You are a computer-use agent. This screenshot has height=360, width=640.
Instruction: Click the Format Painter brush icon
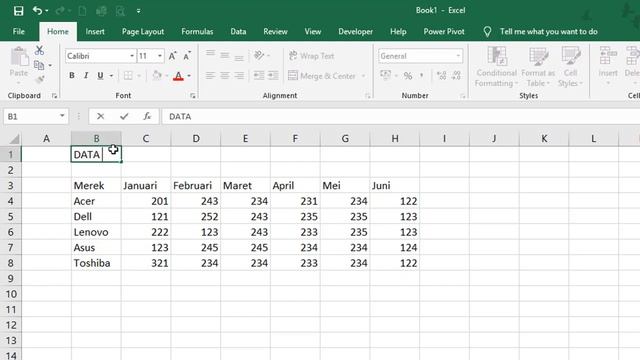(40, 80)
